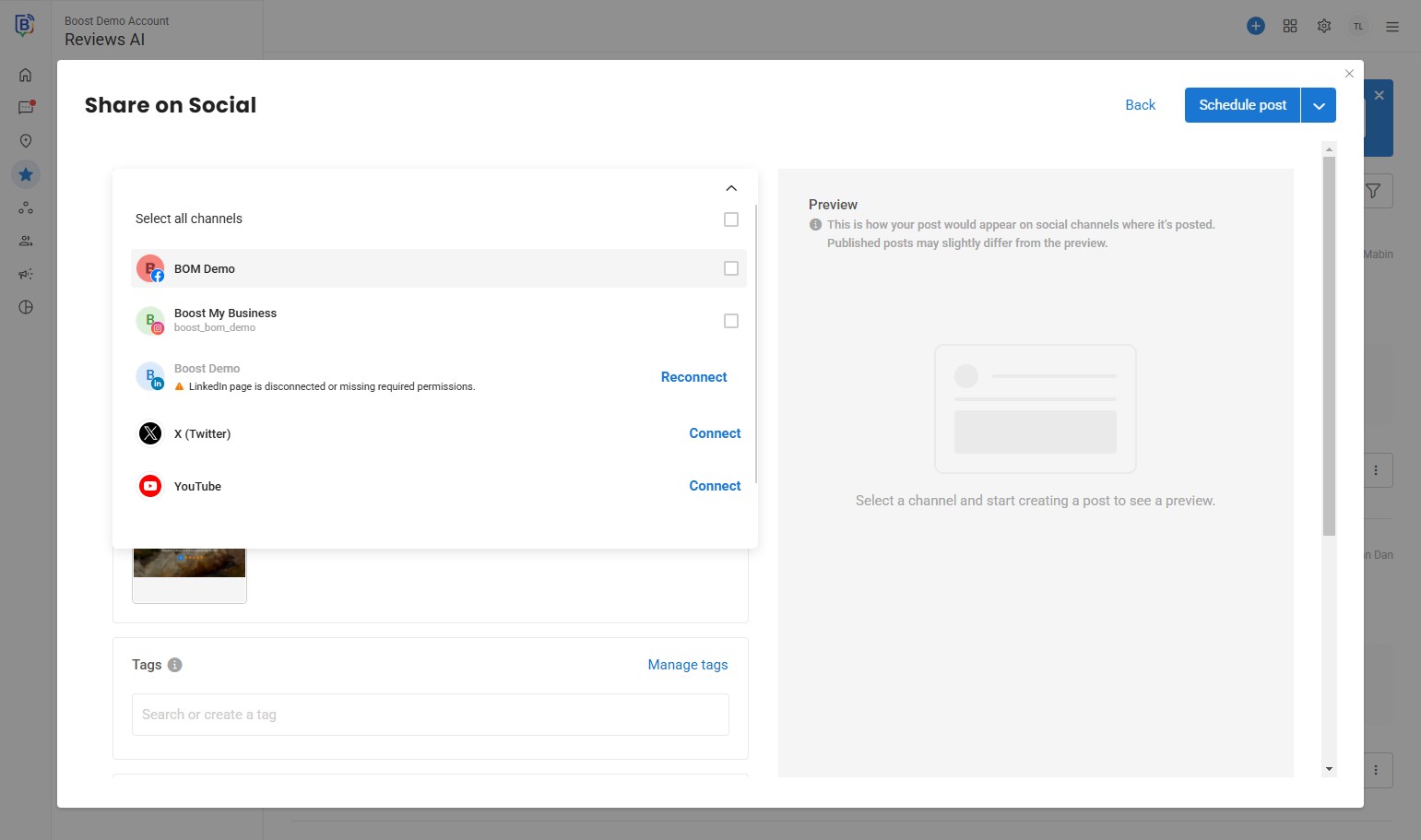Image resolution: width=1421 pixels, height=840 pixels.
Task: Click the blue plus icon in header
Action: (x=1256, y=26)
